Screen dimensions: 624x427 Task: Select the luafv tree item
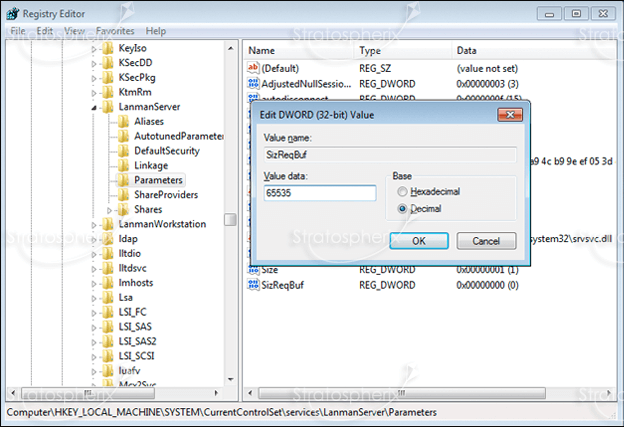tap(129, 371)
